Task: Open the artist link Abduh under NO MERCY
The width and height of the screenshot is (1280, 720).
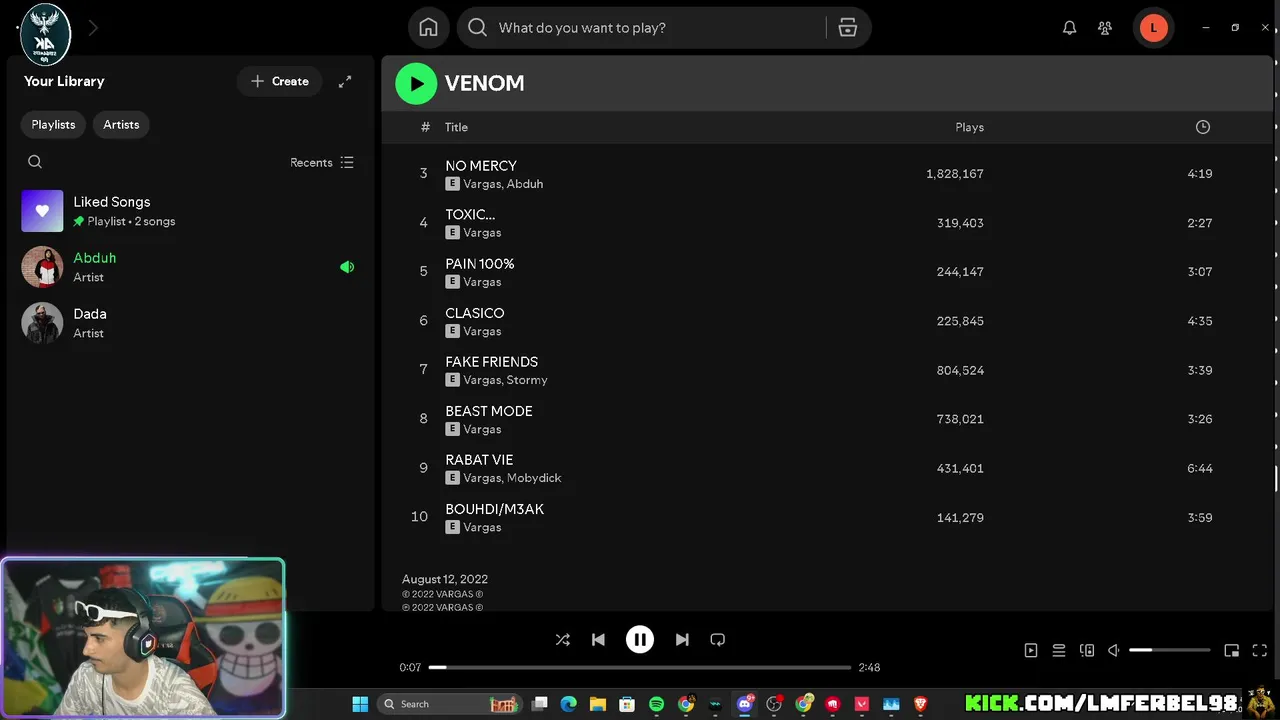Action: point(524,184)
